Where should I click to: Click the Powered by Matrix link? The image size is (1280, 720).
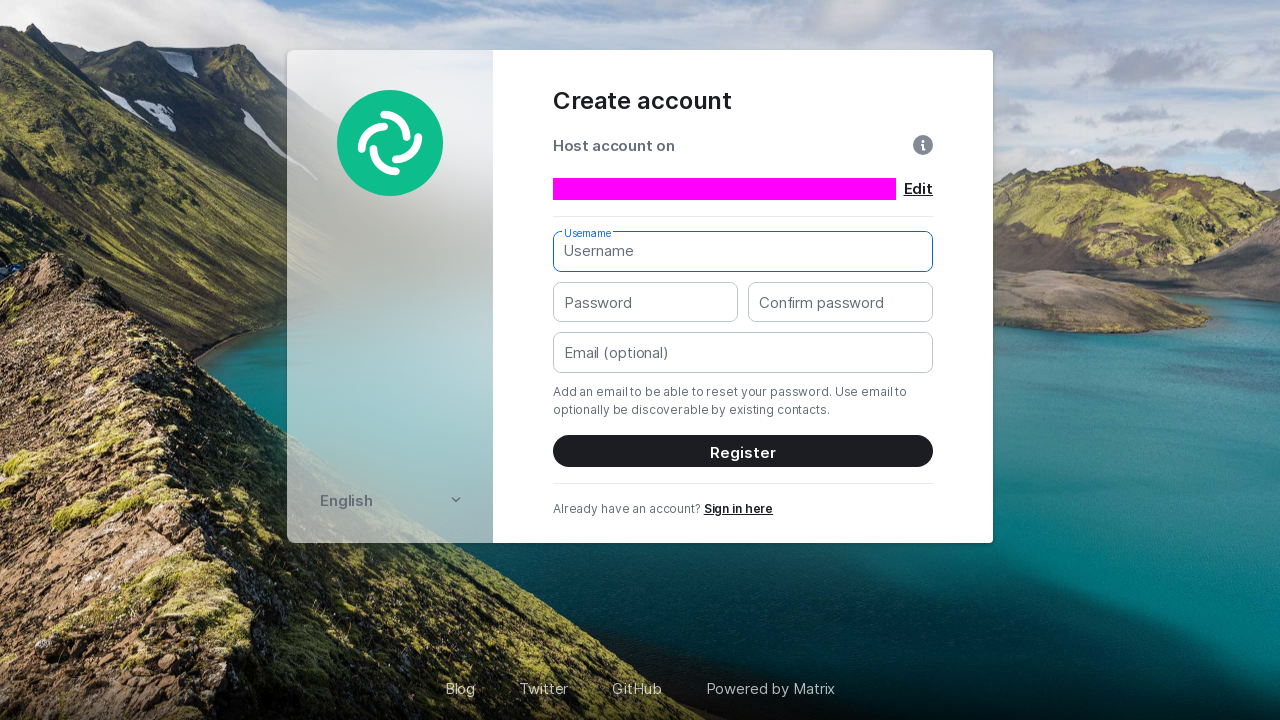click(771, 689)
